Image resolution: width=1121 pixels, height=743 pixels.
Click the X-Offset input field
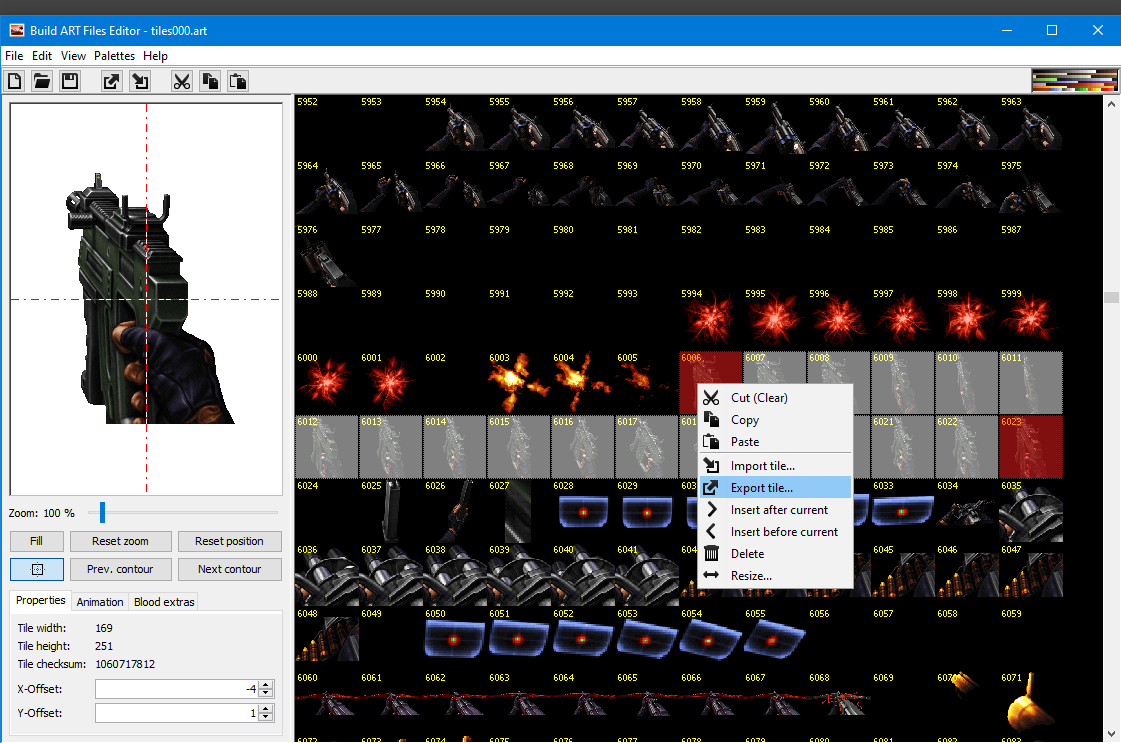coord(177,689)
